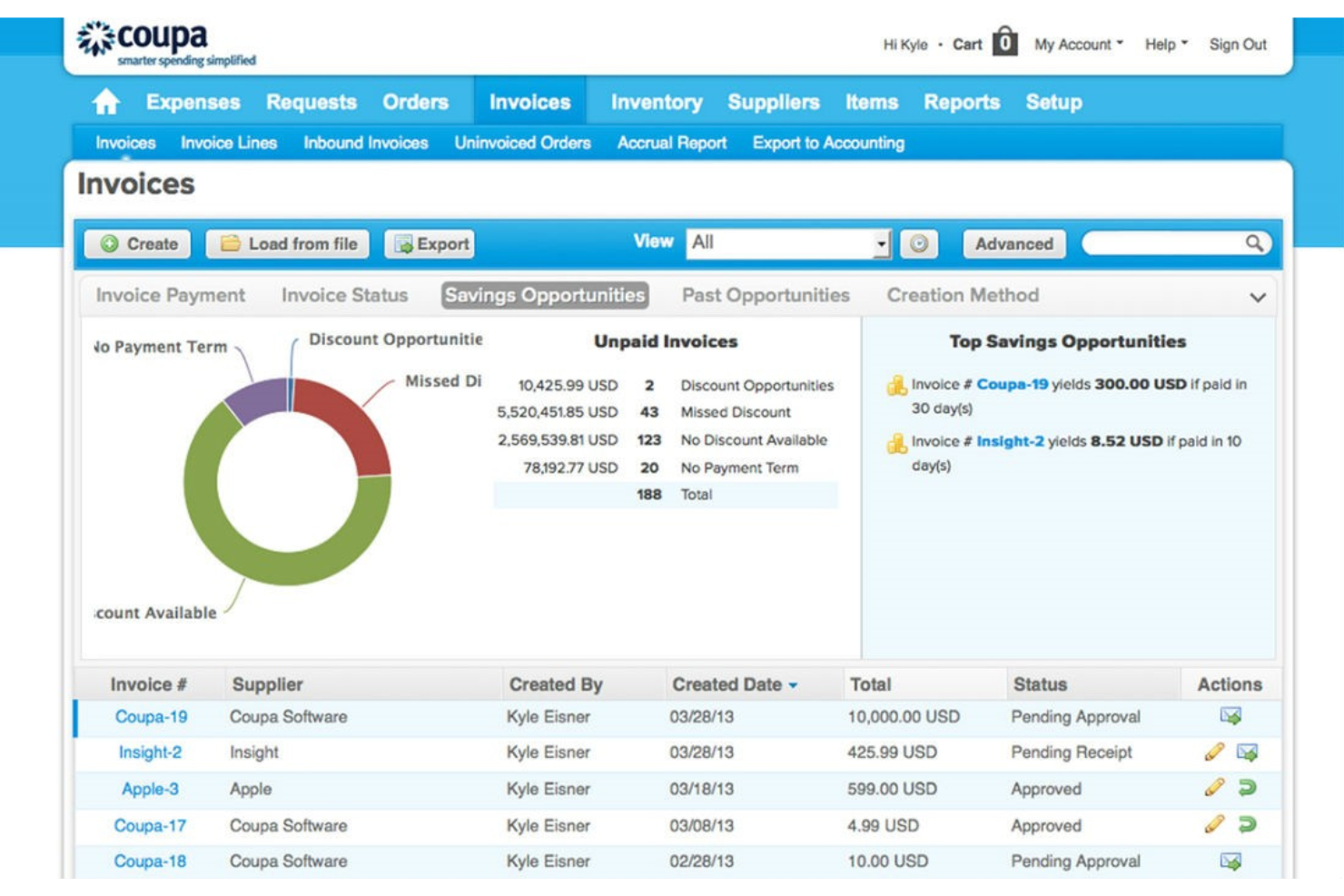Click the Create button
The image size is (1344, 896).
click(x=138, y=243)
